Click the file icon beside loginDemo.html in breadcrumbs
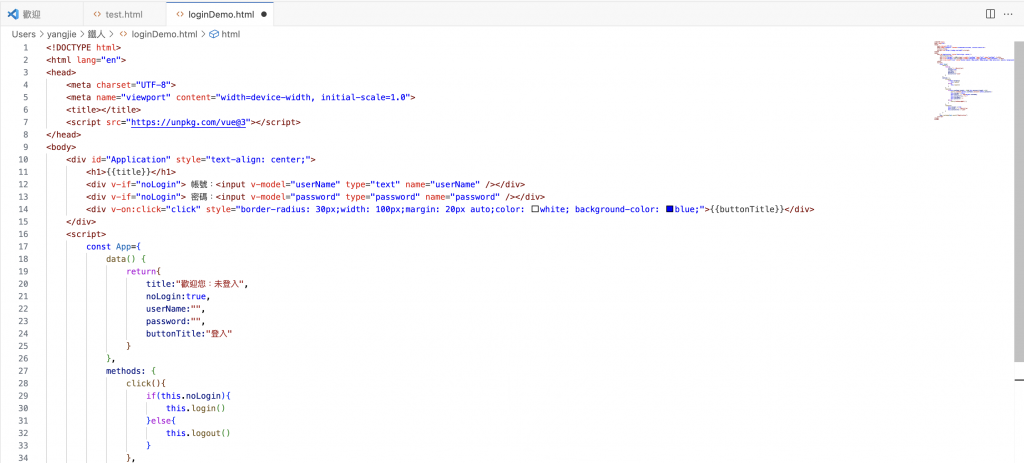 tap(123, 35)
